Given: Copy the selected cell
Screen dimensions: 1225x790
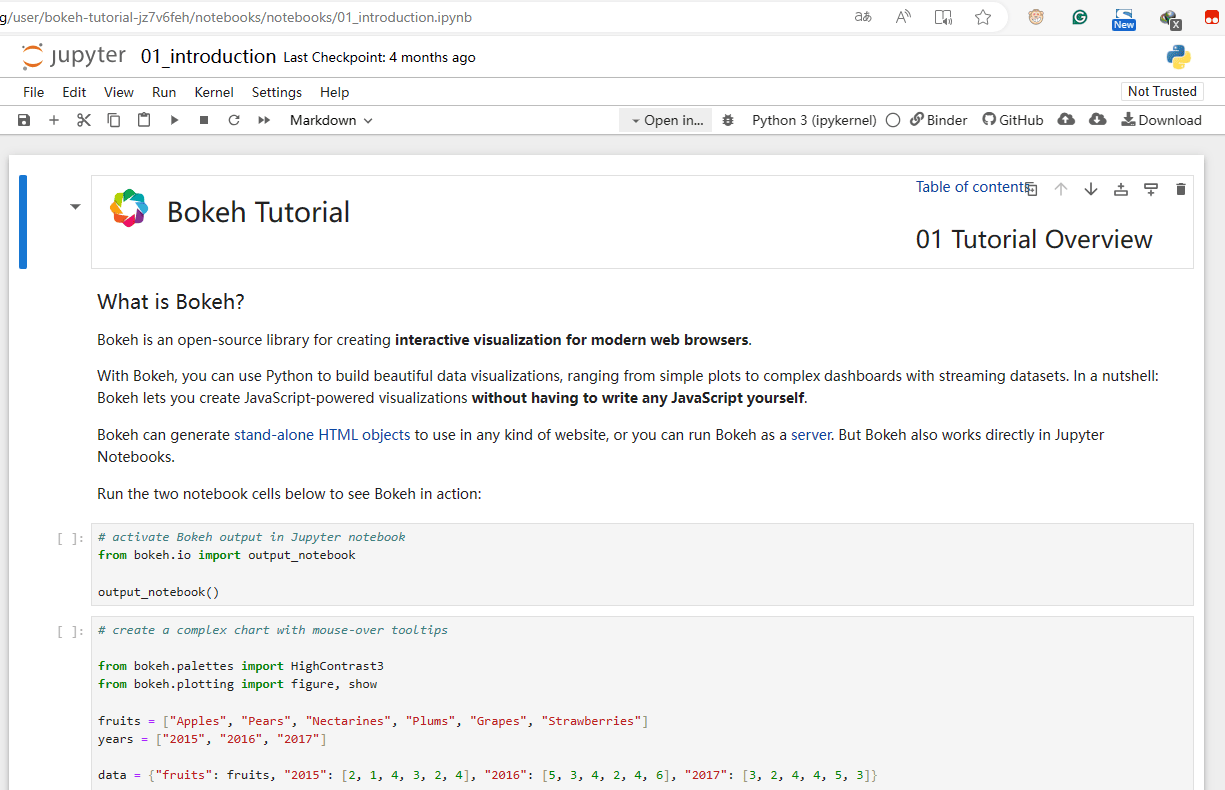Looking at the screenshot, I should [x=114, y=120].
